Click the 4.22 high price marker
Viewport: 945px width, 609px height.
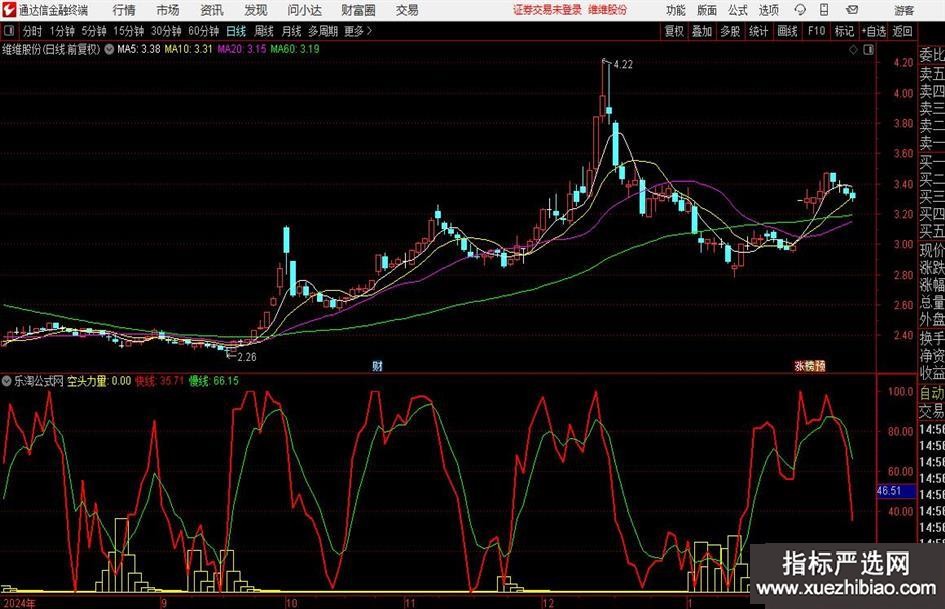[x=623, y=65]
